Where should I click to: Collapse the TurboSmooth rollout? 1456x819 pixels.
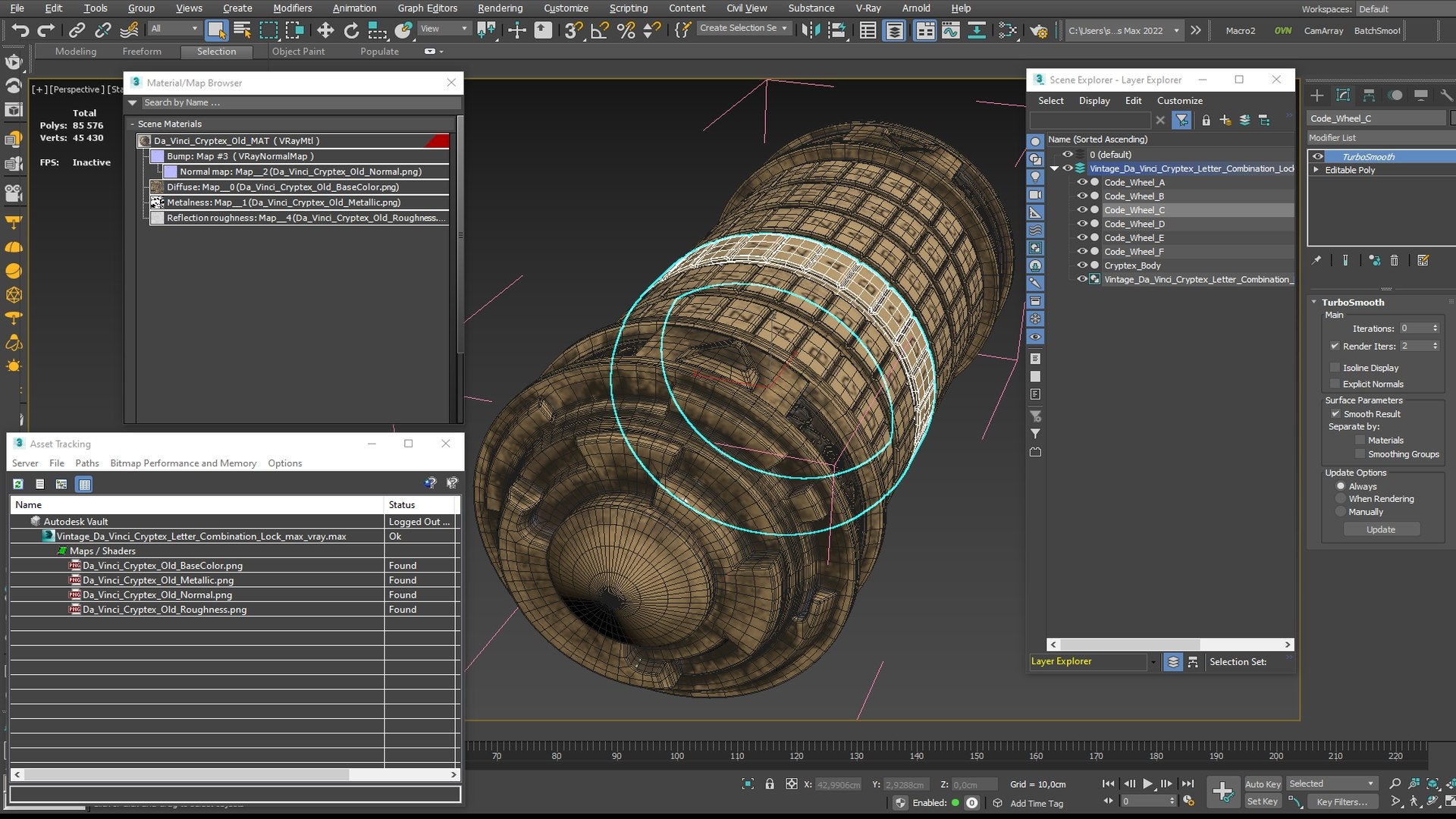[x=1314, y=302]
